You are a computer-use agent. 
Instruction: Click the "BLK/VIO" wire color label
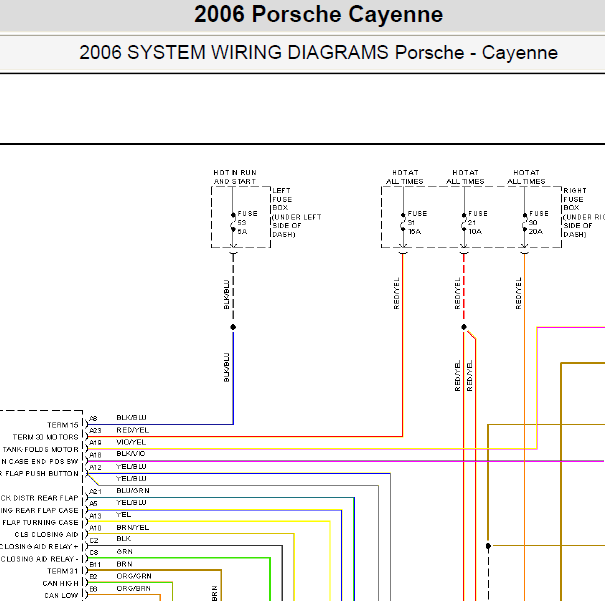(x=130, y=454)
